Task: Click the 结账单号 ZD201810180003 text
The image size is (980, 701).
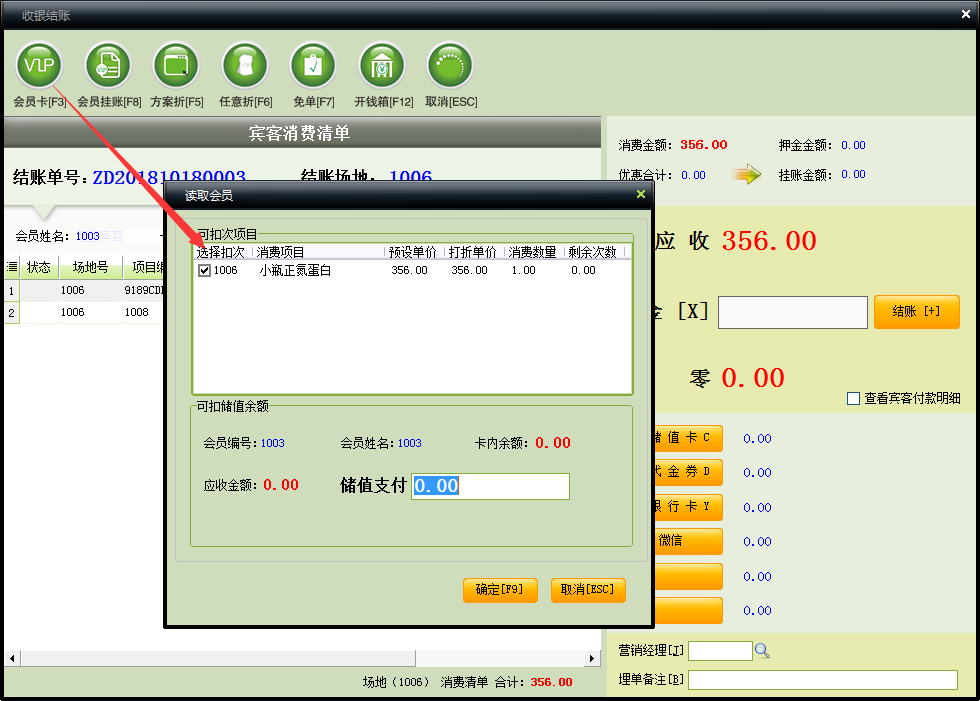Action: click(x=169, y=177)
